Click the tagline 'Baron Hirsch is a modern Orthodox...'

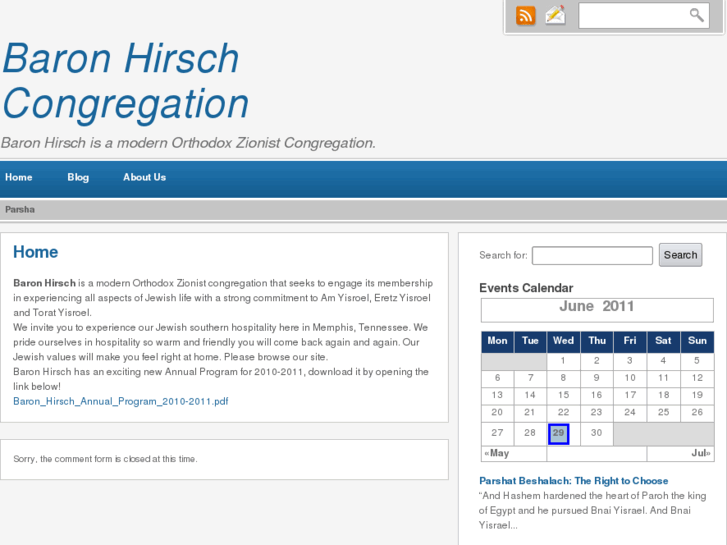(188, 143)
